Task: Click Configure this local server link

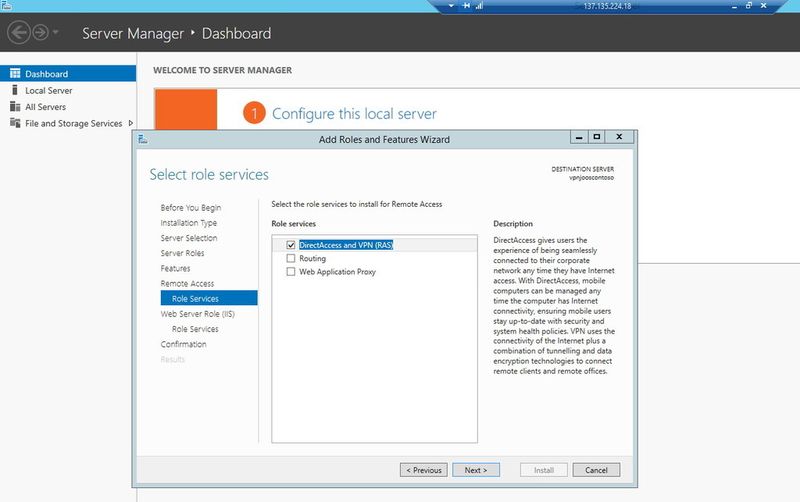Action: point(354,113)
